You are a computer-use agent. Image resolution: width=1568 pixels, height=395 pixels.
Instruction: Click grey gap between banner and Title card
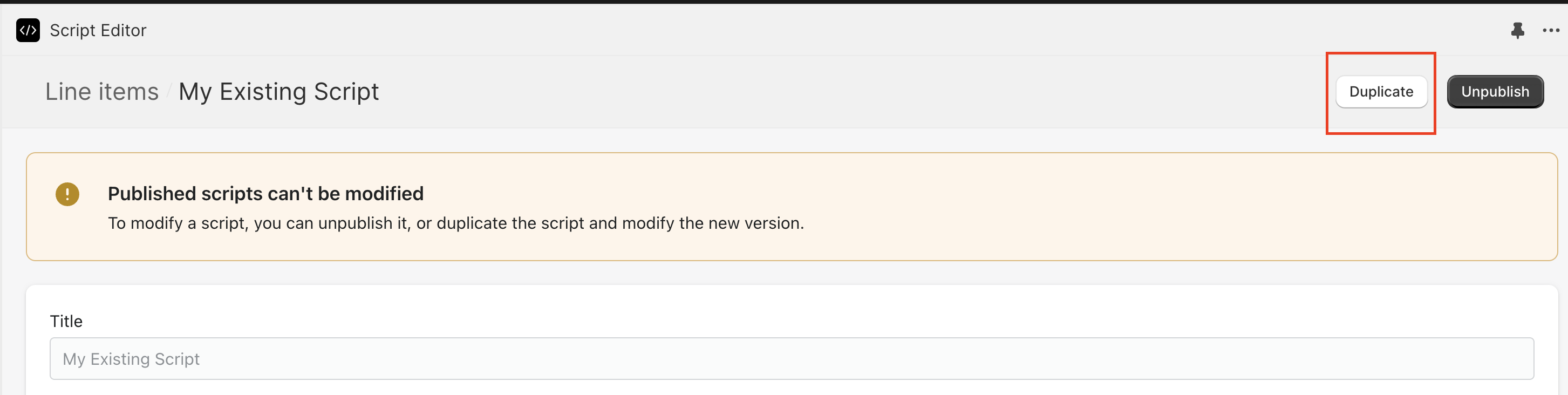(792, 273)
